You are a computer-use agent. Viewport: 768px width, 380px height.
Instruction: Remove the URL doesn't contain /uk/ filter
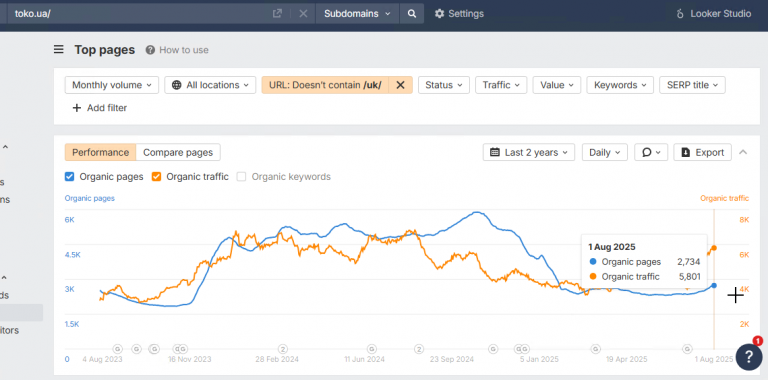click(401, 85)
